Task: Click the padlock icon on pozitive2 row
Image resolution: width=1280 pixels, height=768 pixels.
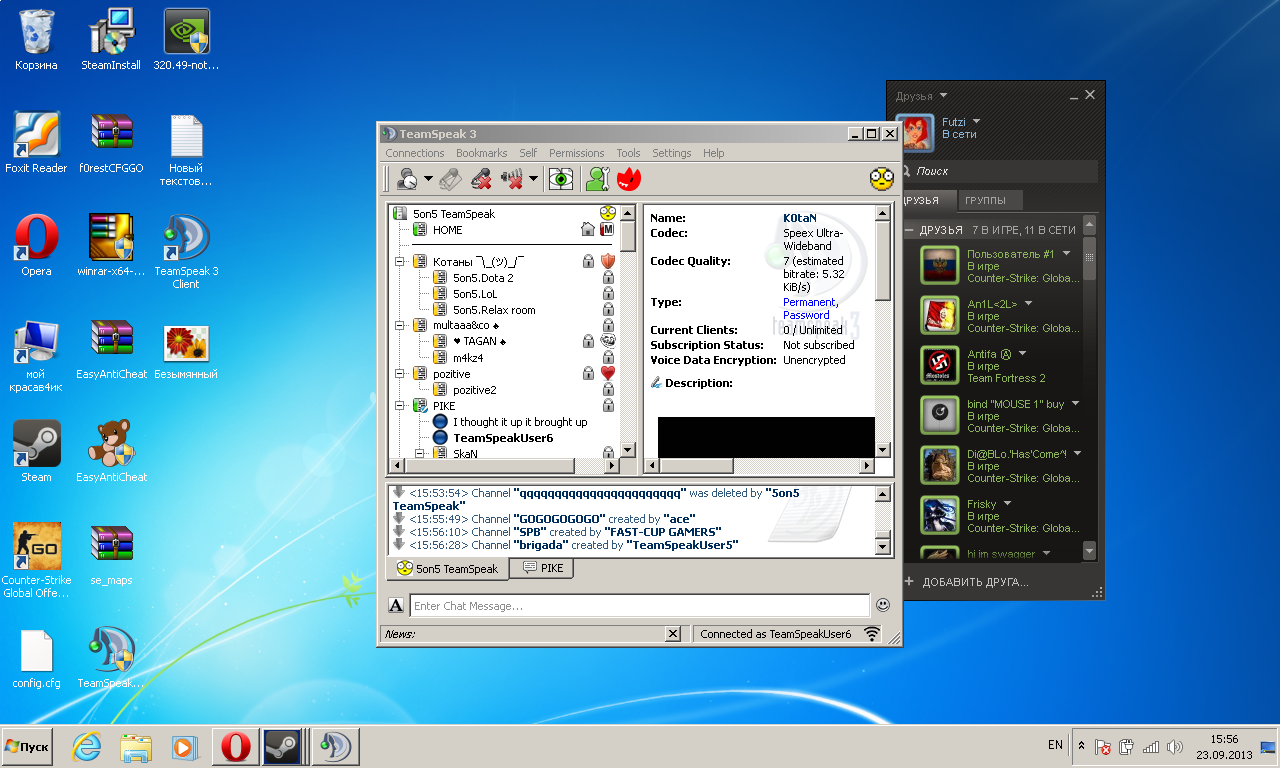Action: click(x=607, y=390)
